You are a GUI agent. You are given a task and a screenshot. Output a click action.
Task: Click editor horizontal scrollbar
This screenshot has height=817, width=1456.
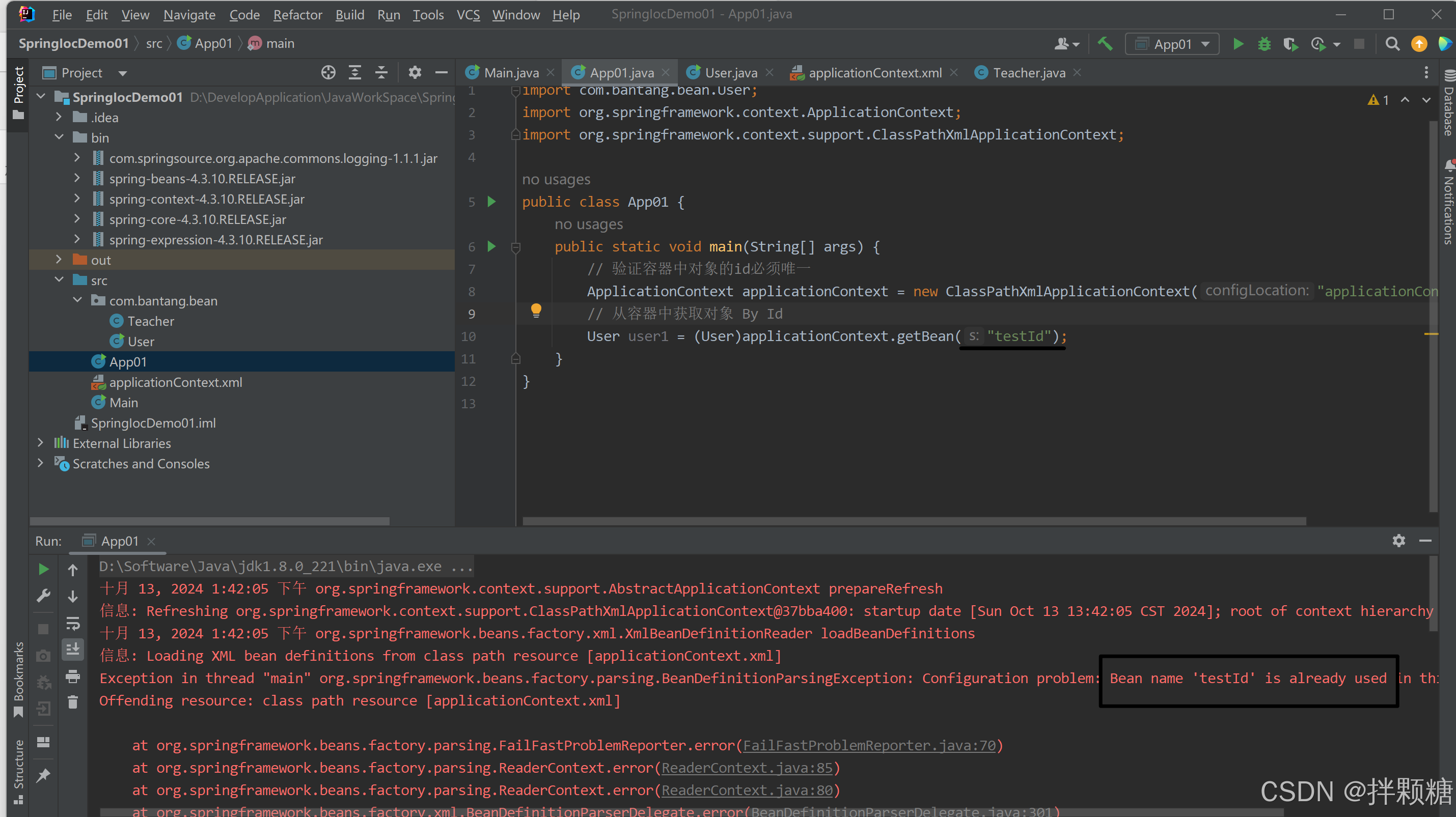point(914,521)
